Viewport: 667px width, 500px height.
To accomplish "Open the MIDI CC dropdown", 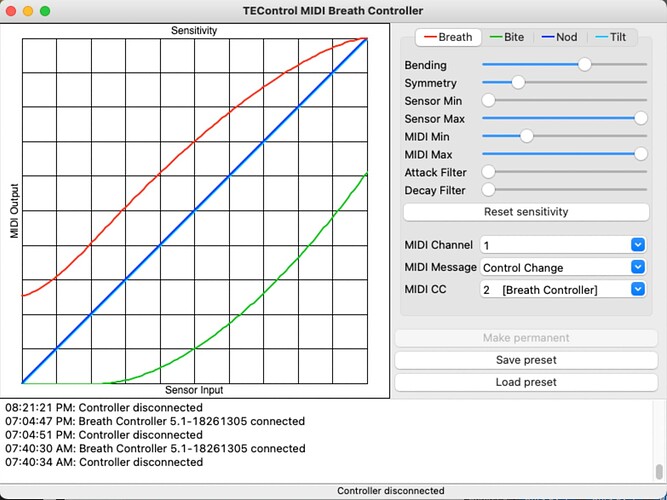I will click(563, 289).
